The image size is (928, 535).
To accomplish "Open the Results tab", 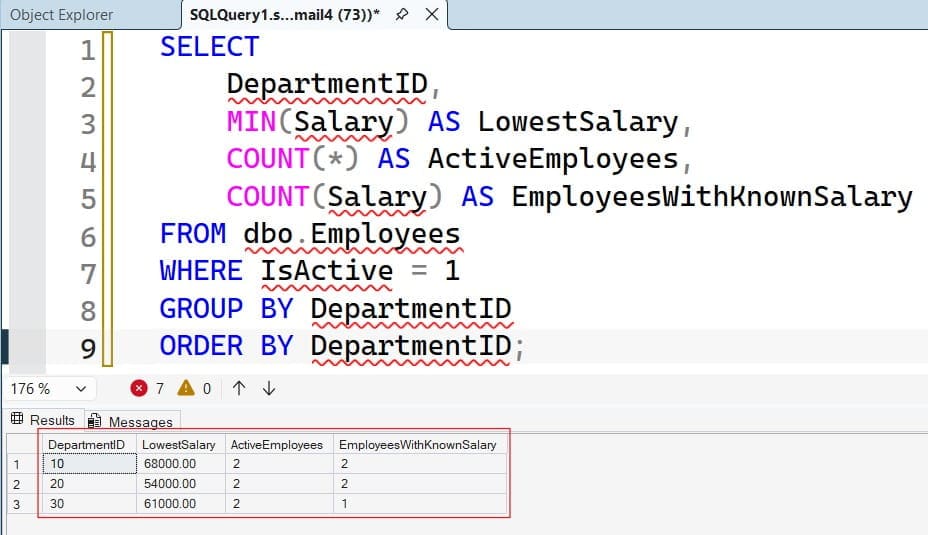I will point(43,420).
